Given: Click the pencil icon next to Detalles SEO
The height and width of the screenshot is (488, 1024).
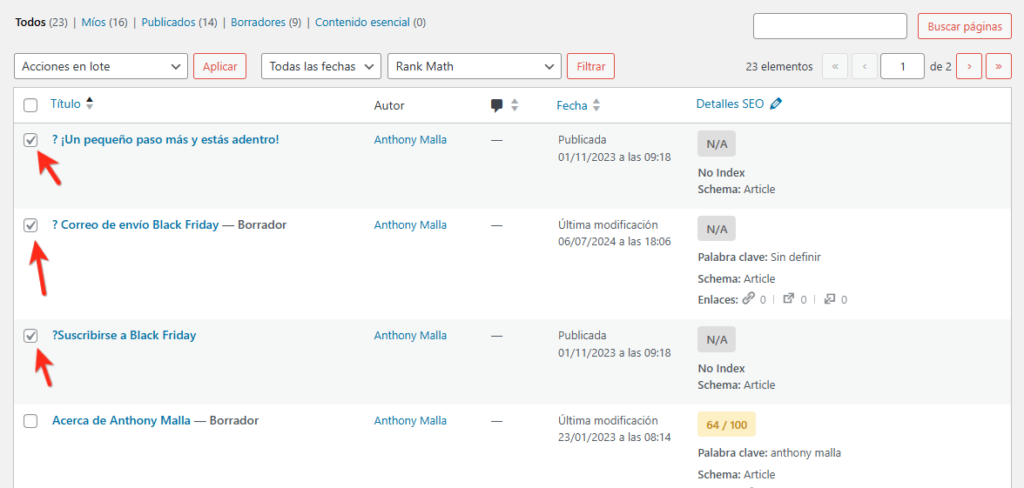Looking at the screenshot, I should [x=775, y=104].
